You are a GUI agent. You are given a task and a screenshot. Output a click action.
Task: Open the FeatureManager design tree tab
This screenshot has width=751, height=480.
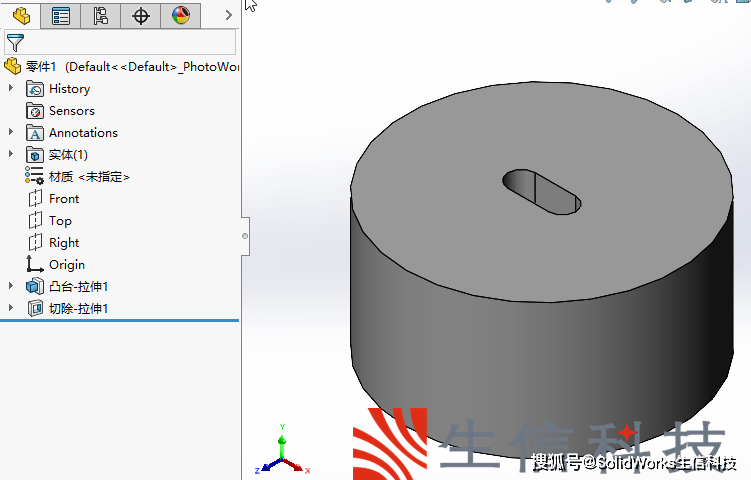[21, 15]
